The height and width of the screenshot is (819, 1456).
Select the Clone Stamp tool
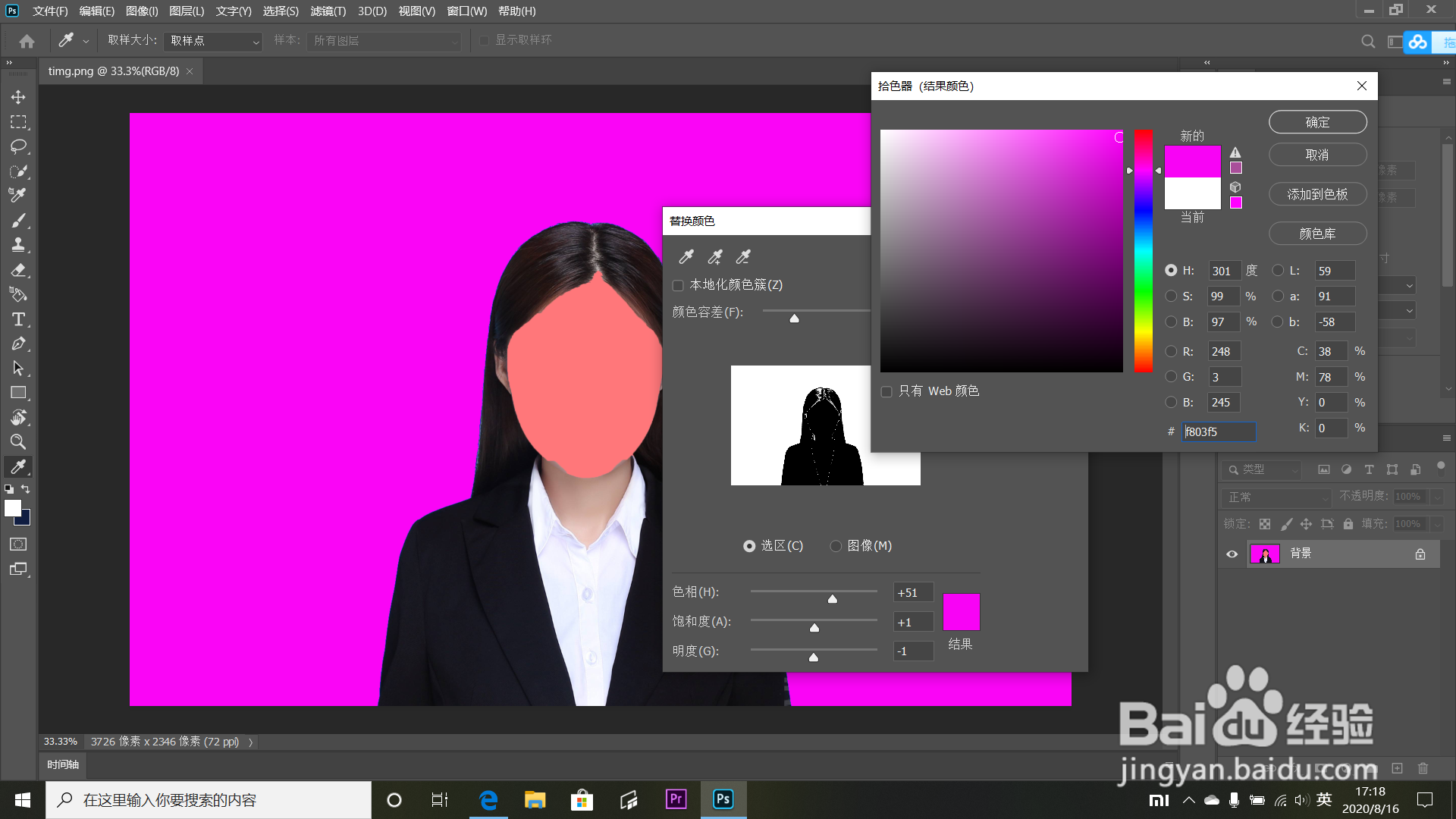[18, 245]
